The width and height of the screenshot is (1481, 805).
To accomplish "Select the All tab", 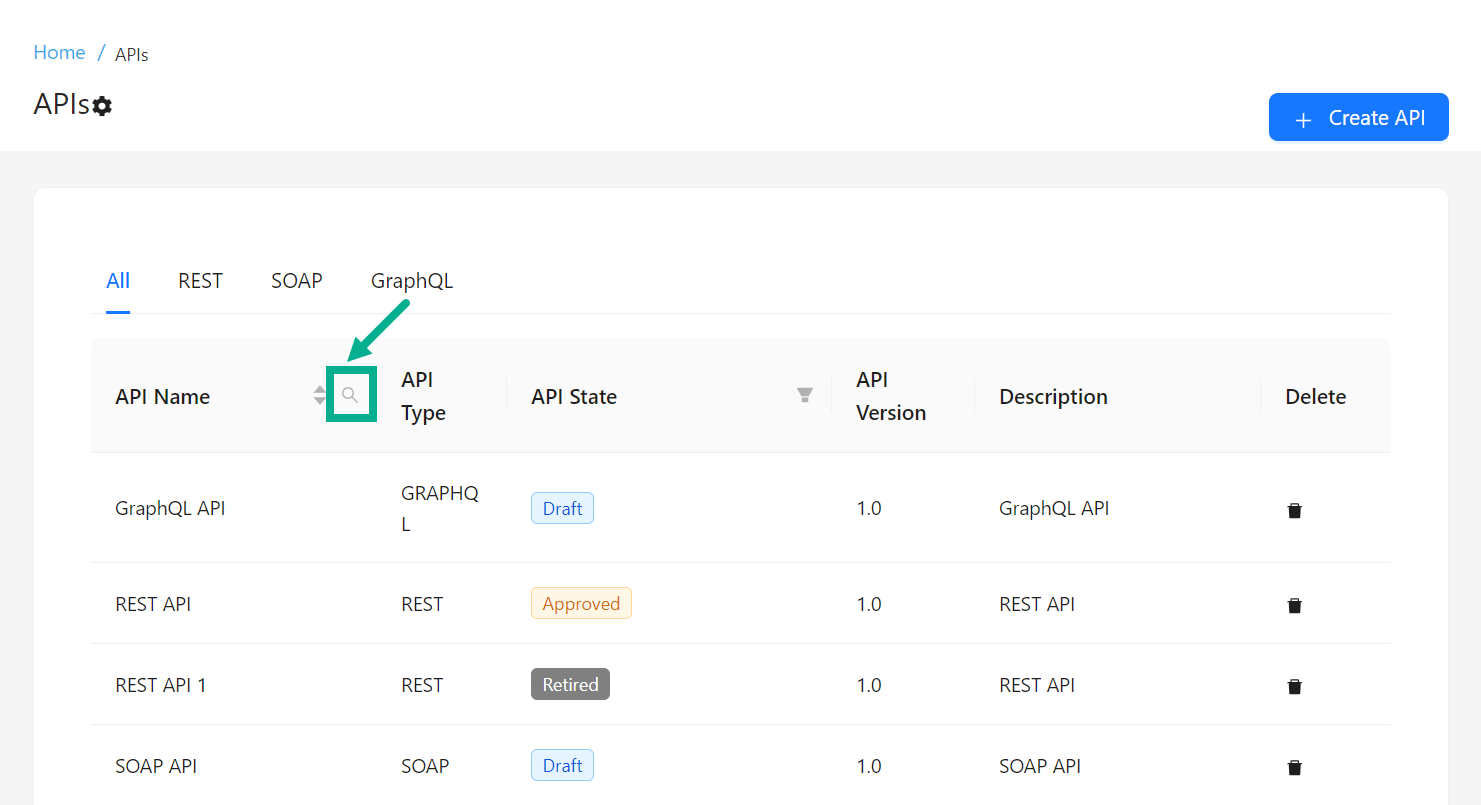I will coord(118,281).
